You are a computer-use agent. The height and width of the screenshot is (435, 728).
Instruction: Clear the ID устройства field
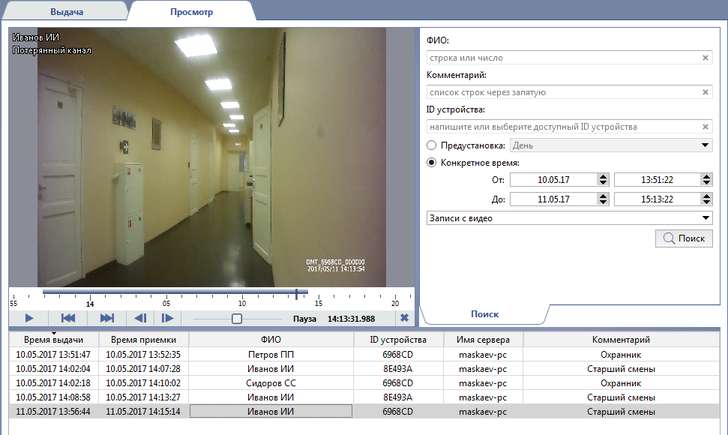(705, 127)
